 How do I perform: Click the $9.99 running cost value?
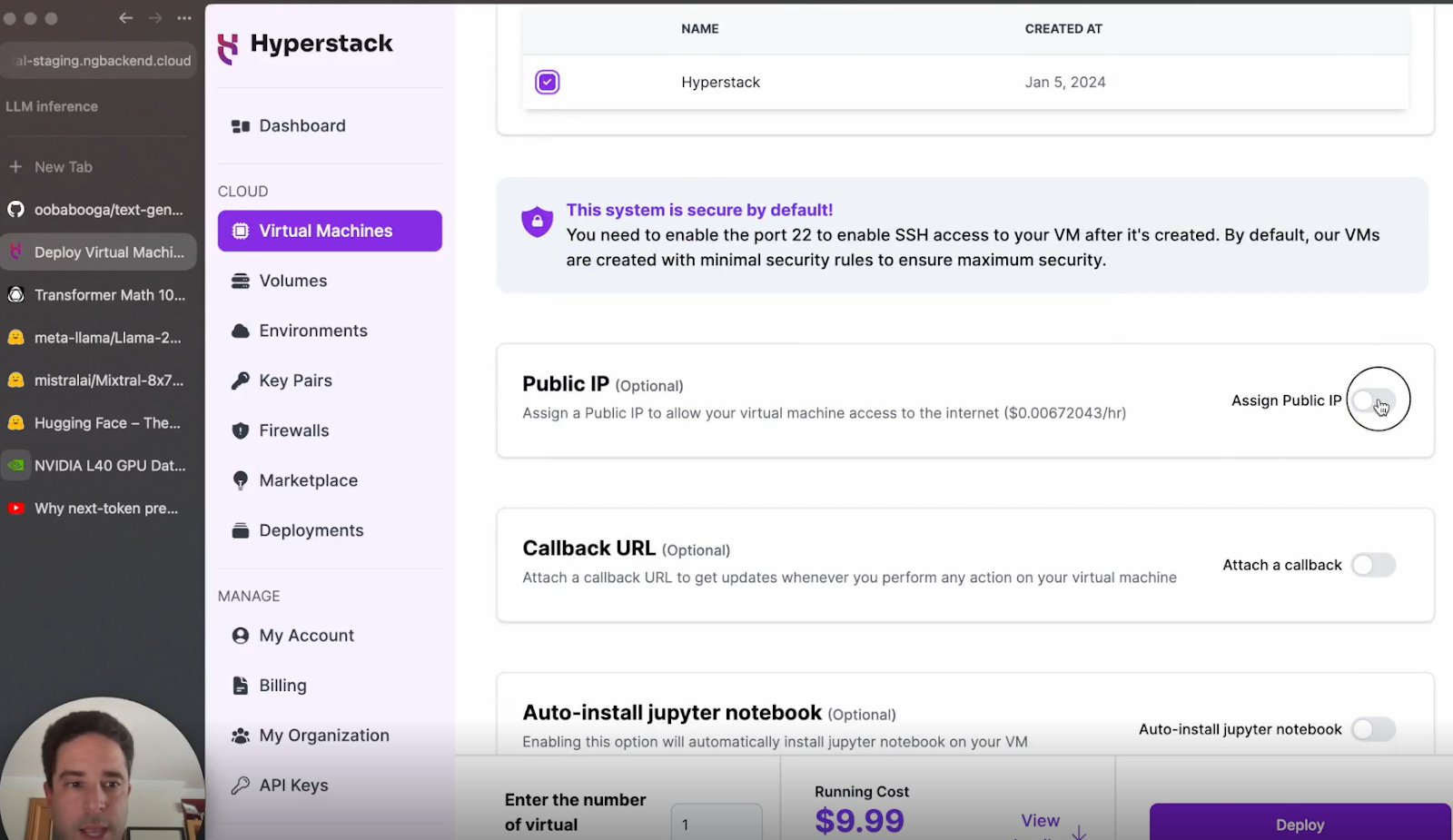[x=859, y=821]
